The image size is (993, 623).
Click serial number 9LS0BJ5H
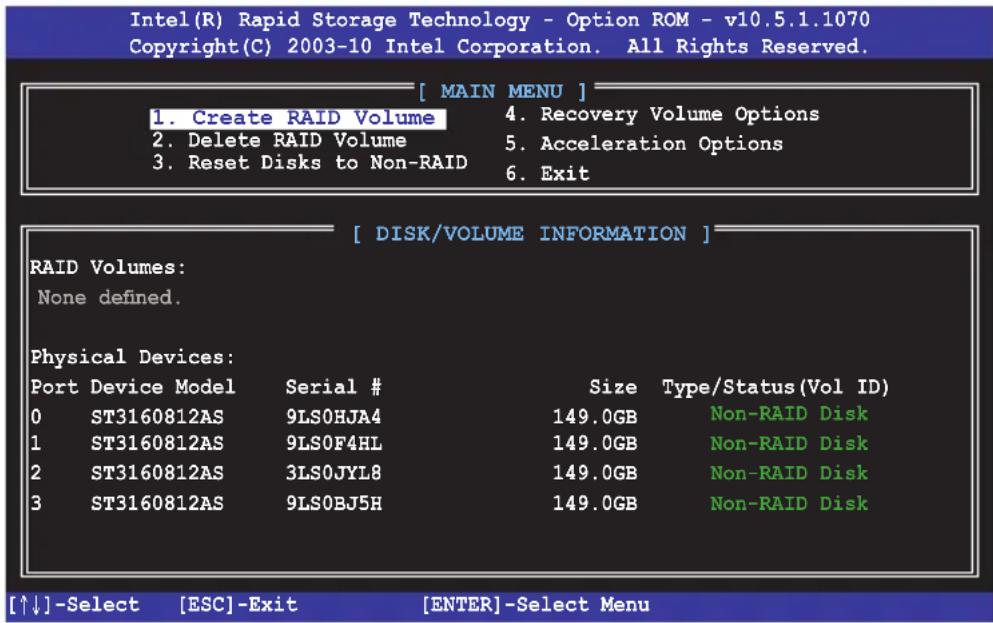tap(334, 503)
